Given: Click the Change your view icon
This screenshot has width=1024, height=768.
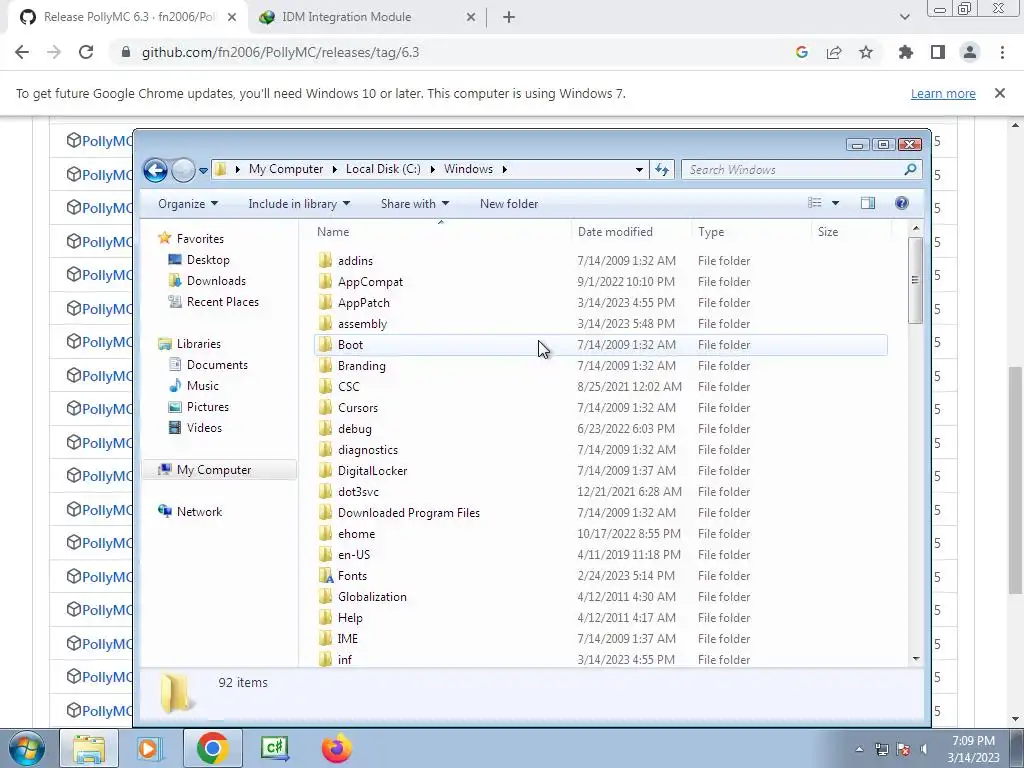Looking at the screenshot, I should tap(814, 203).
